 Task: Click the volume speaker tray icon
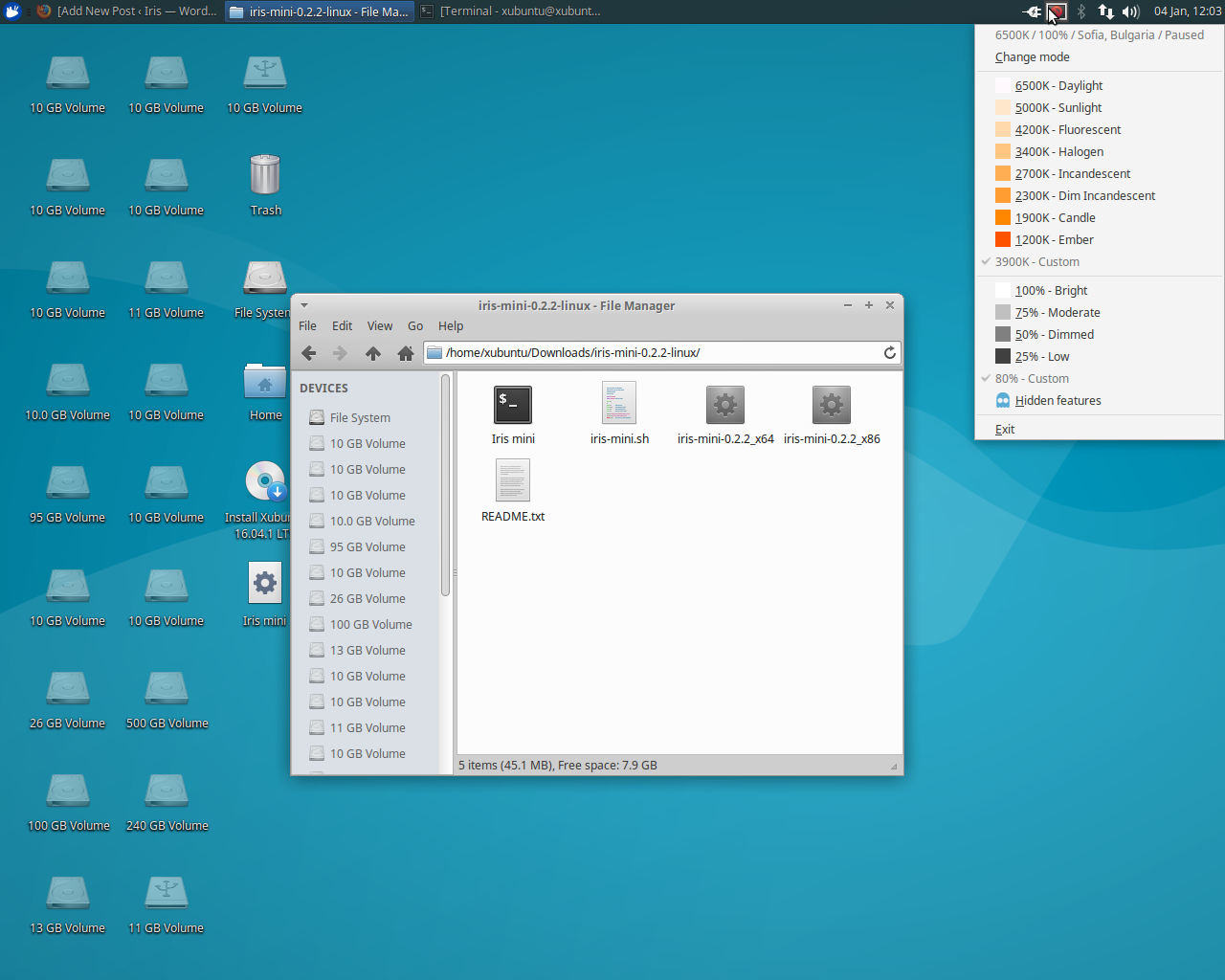coord(1130,11)
